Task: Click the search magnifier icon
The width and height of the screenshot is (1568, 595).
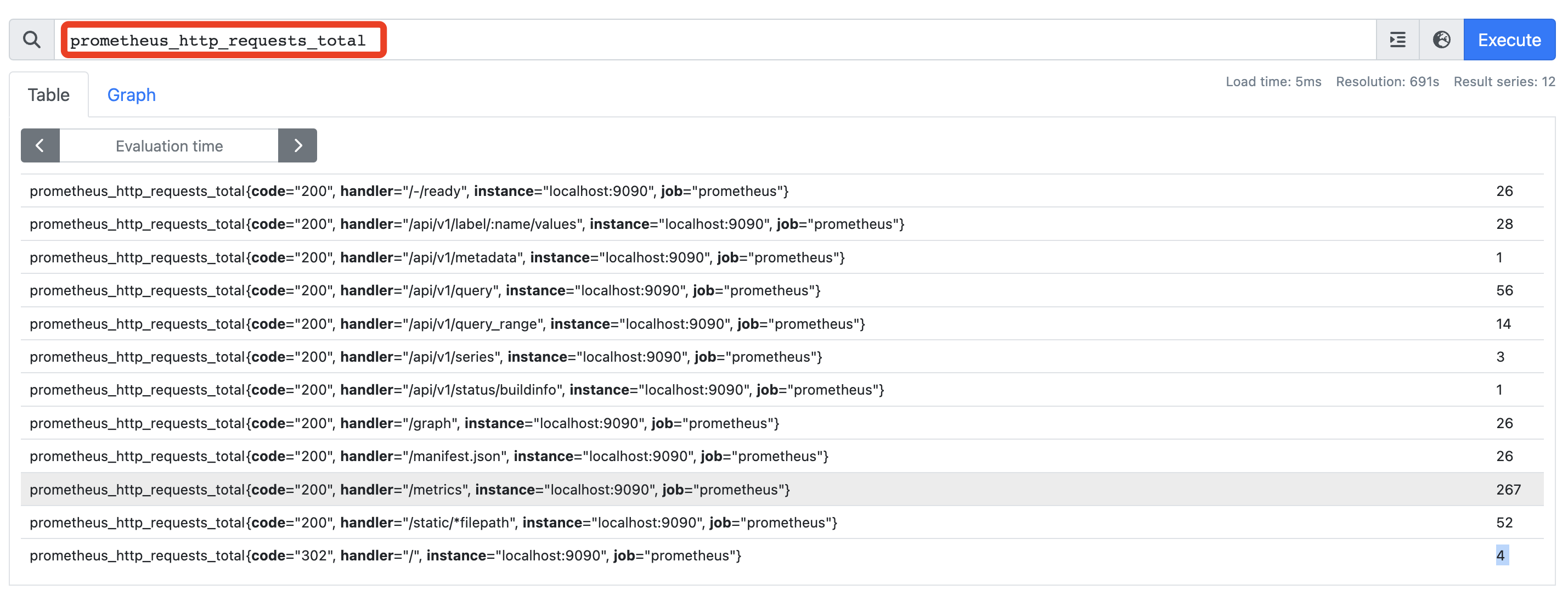Action: [32, 40]
